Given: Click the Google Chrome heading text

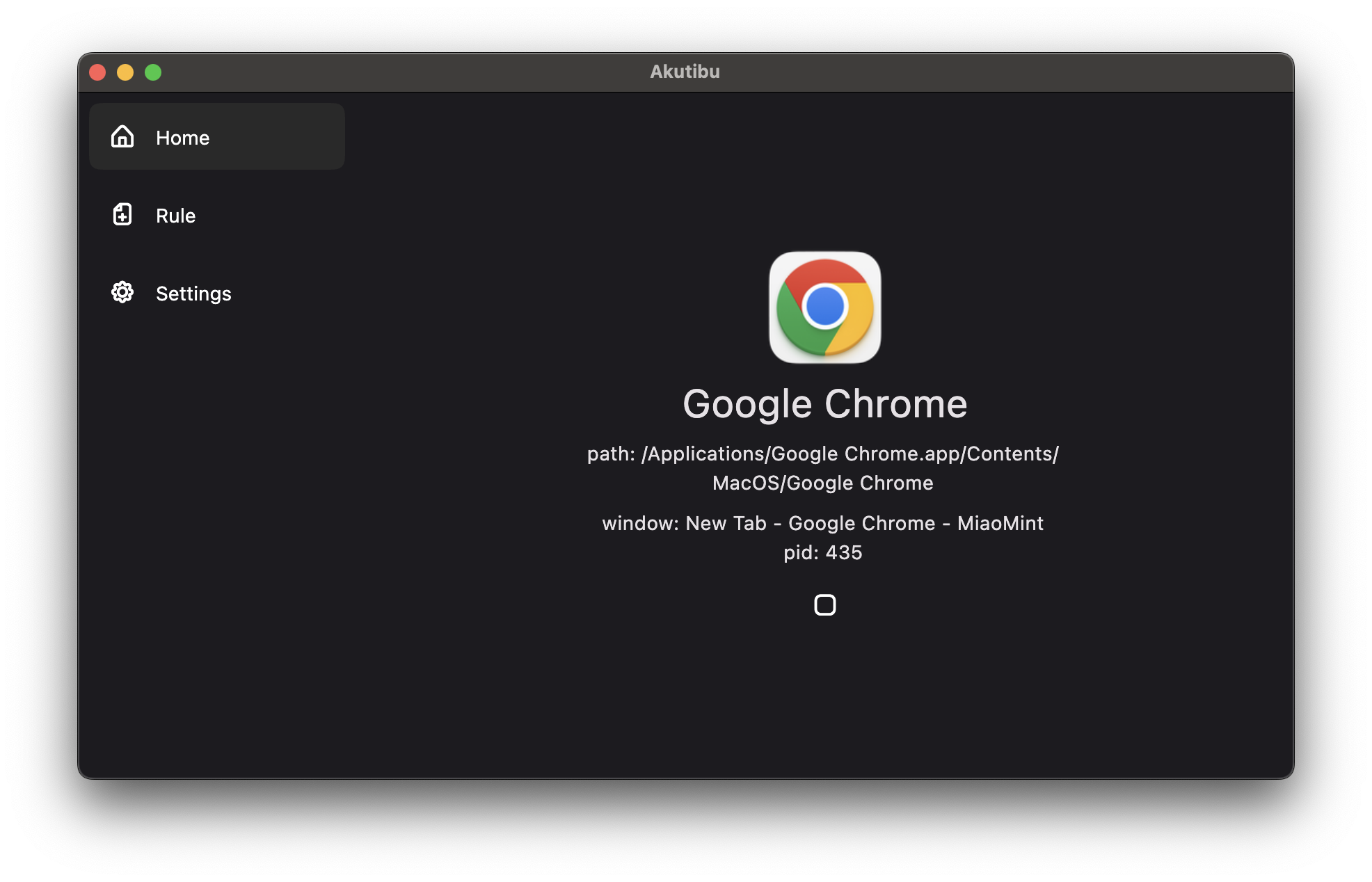Looking at the screenshot, I should pyautogui.click(x=824, y=404).
